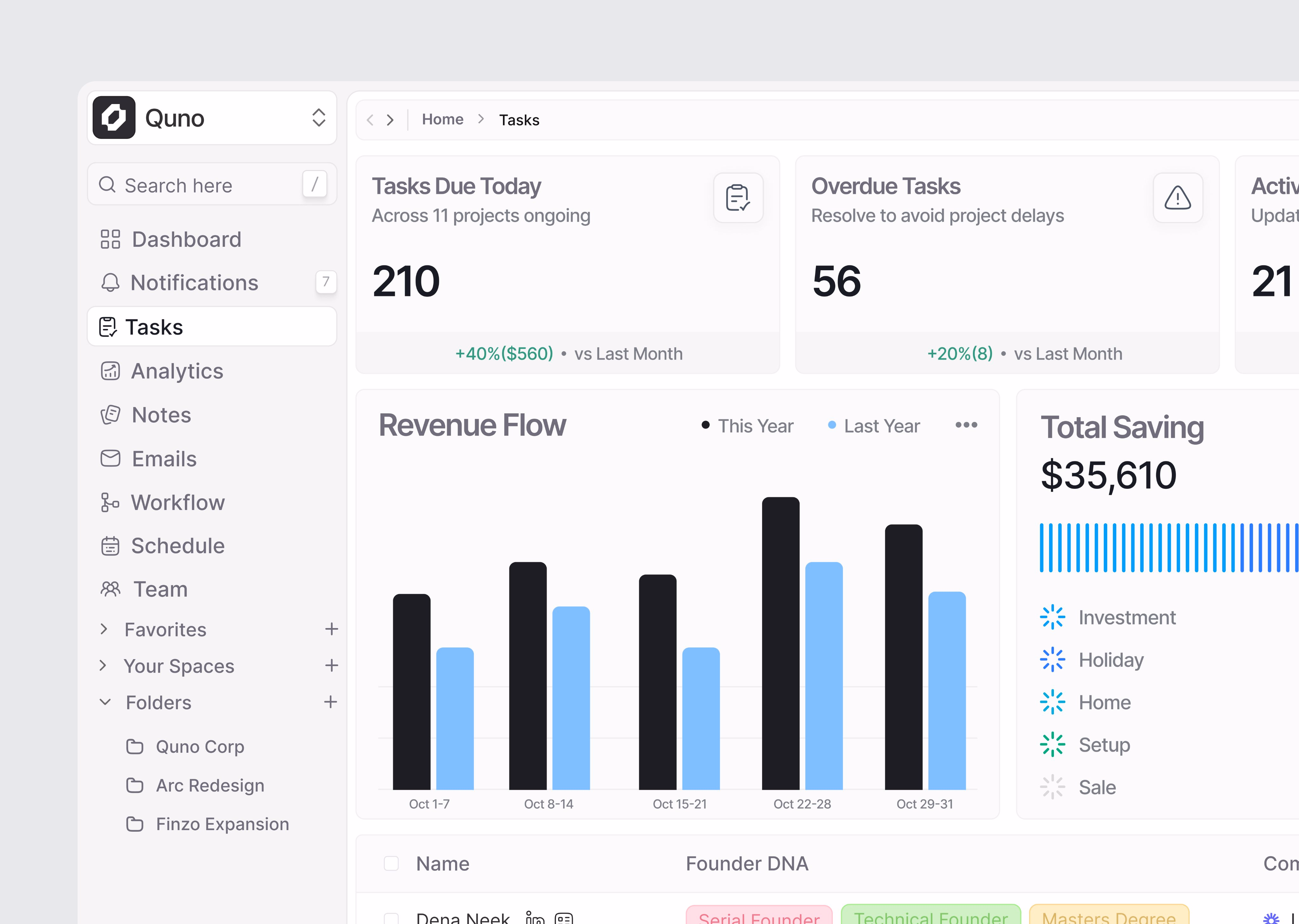Click the search magnifier icon
Screen dimensions: 1299x924
pyautogui.click(x=108, y=184)
